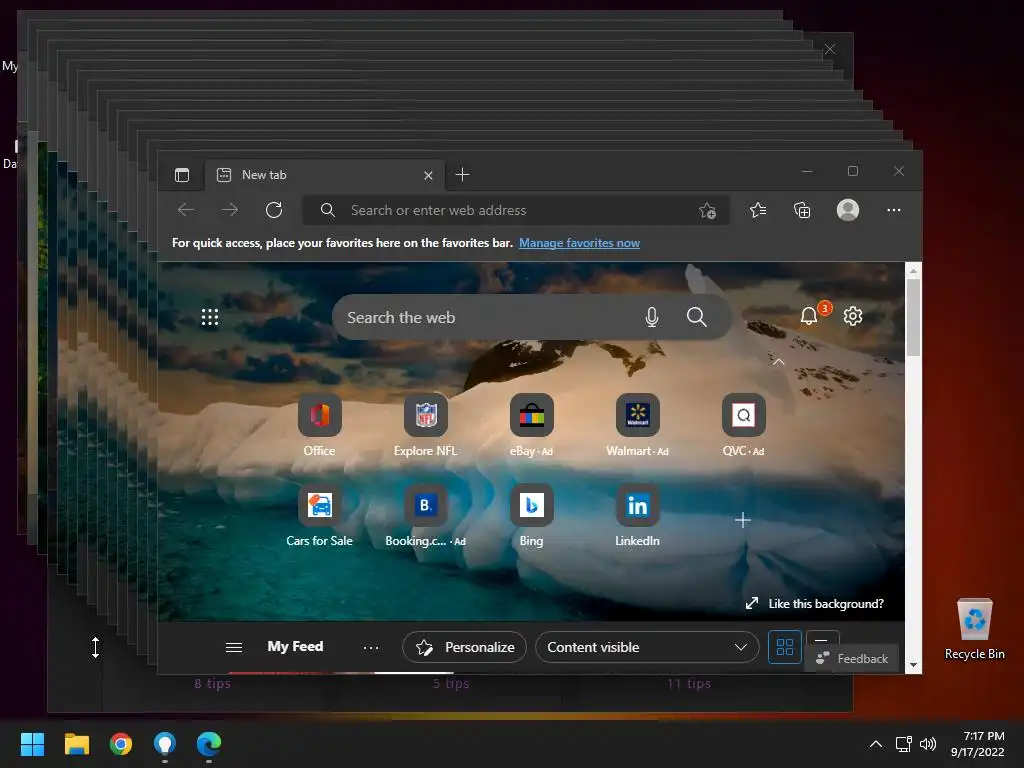Open the volume speaker icon
This screenshot has height=768, width=1024.
(927, 744)
